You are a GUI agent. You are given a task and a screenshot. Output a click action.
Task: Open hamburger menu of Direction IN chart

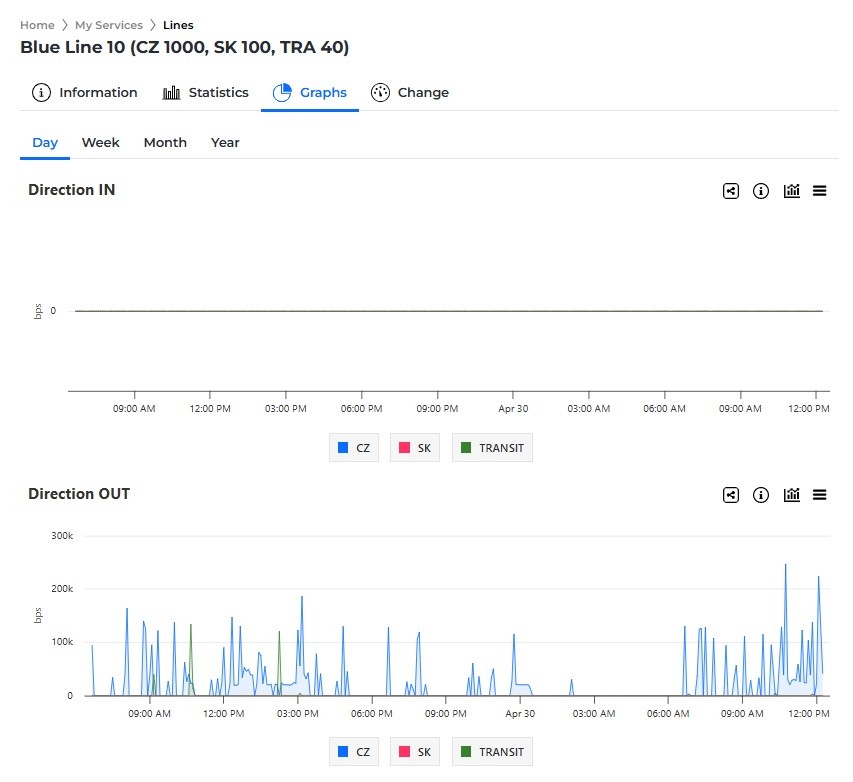coord(820,191)
